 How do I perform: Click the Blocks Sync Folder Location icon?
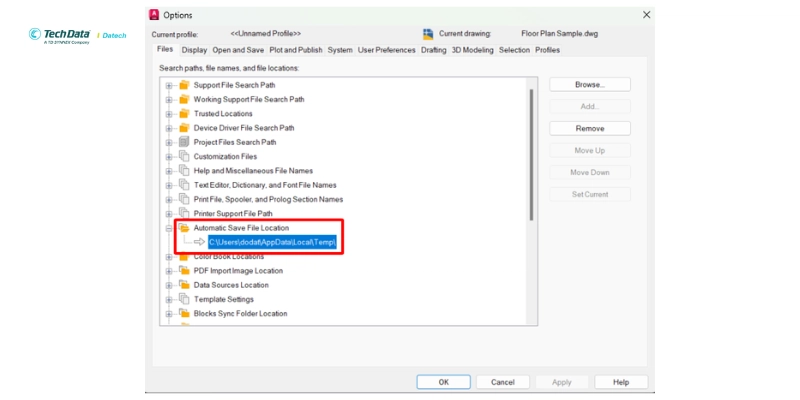point(184,314)
